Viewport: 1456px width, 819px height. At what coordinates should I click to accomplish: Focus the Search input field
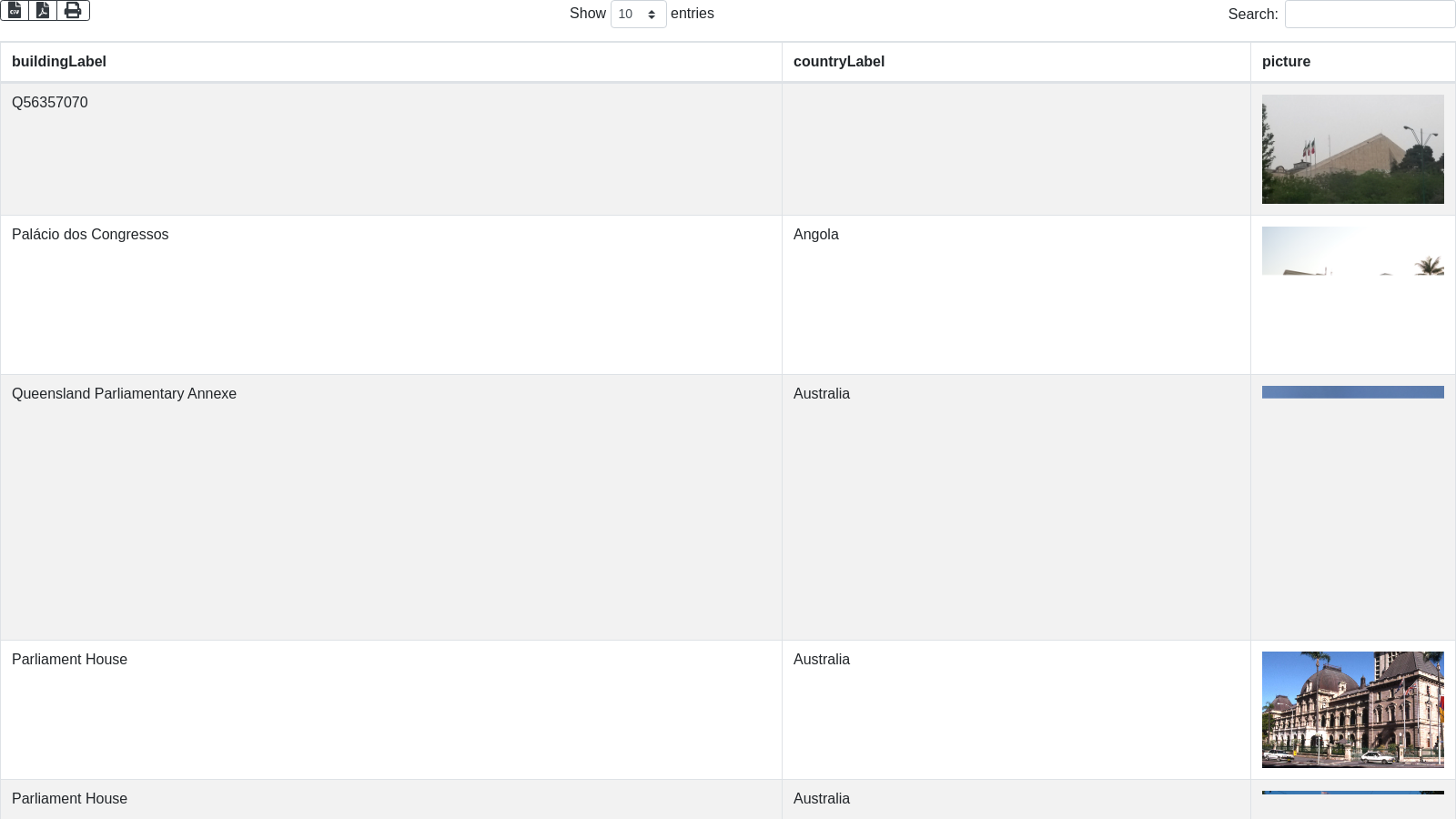click(1370, 15)
